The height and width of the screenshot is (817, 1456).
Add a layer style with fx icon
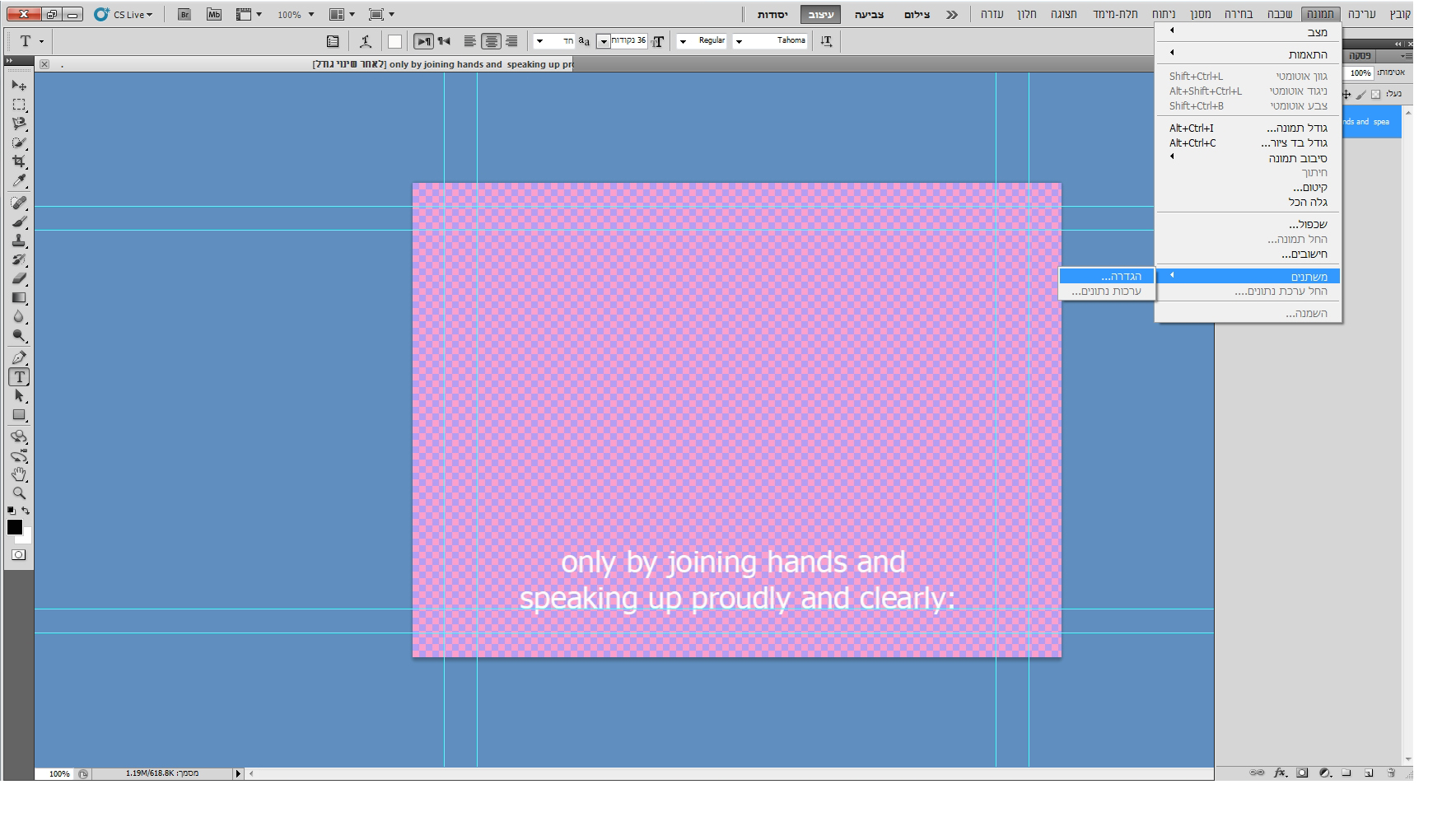1280,773
